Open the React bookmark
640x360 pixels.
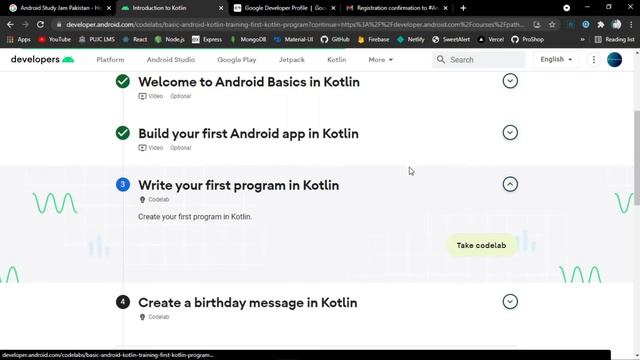[135, 40]
